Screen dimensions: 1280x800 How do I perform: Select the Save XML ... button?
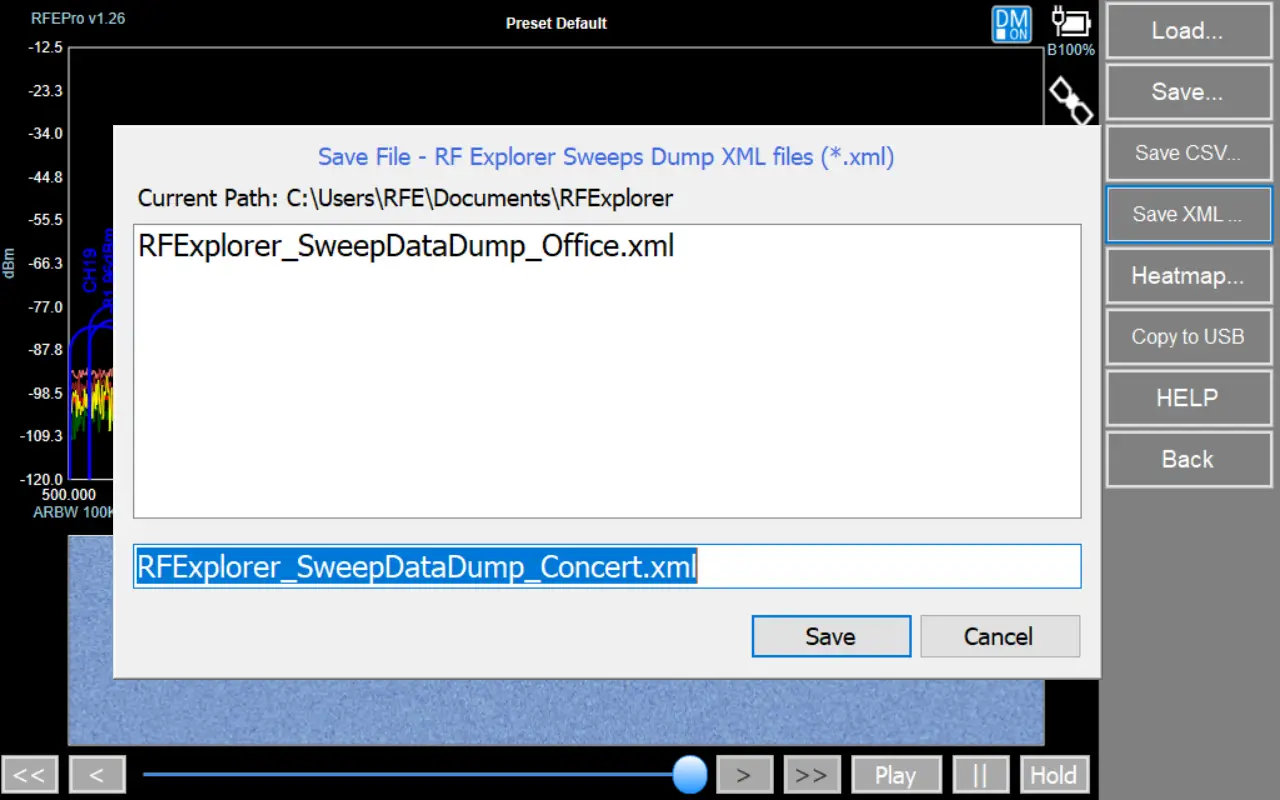(1187, 214)
